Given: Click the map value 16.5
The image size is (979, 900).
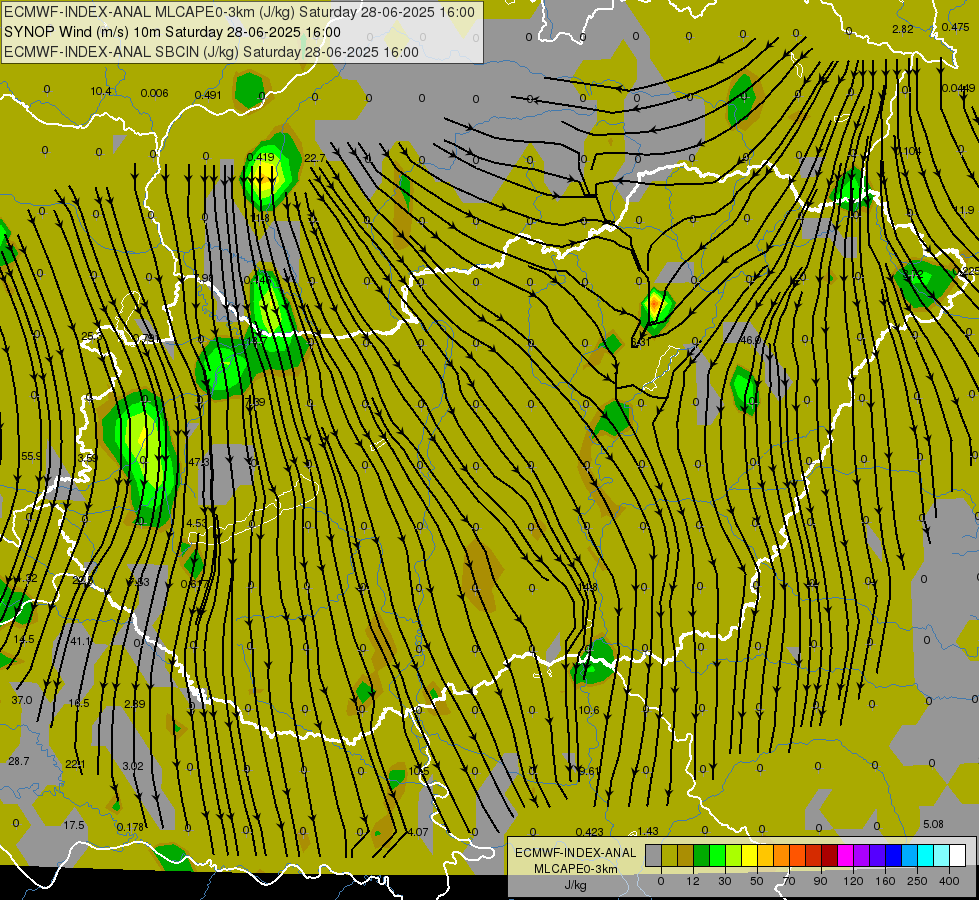Looking at the screenshot, I should pos(79,703).
